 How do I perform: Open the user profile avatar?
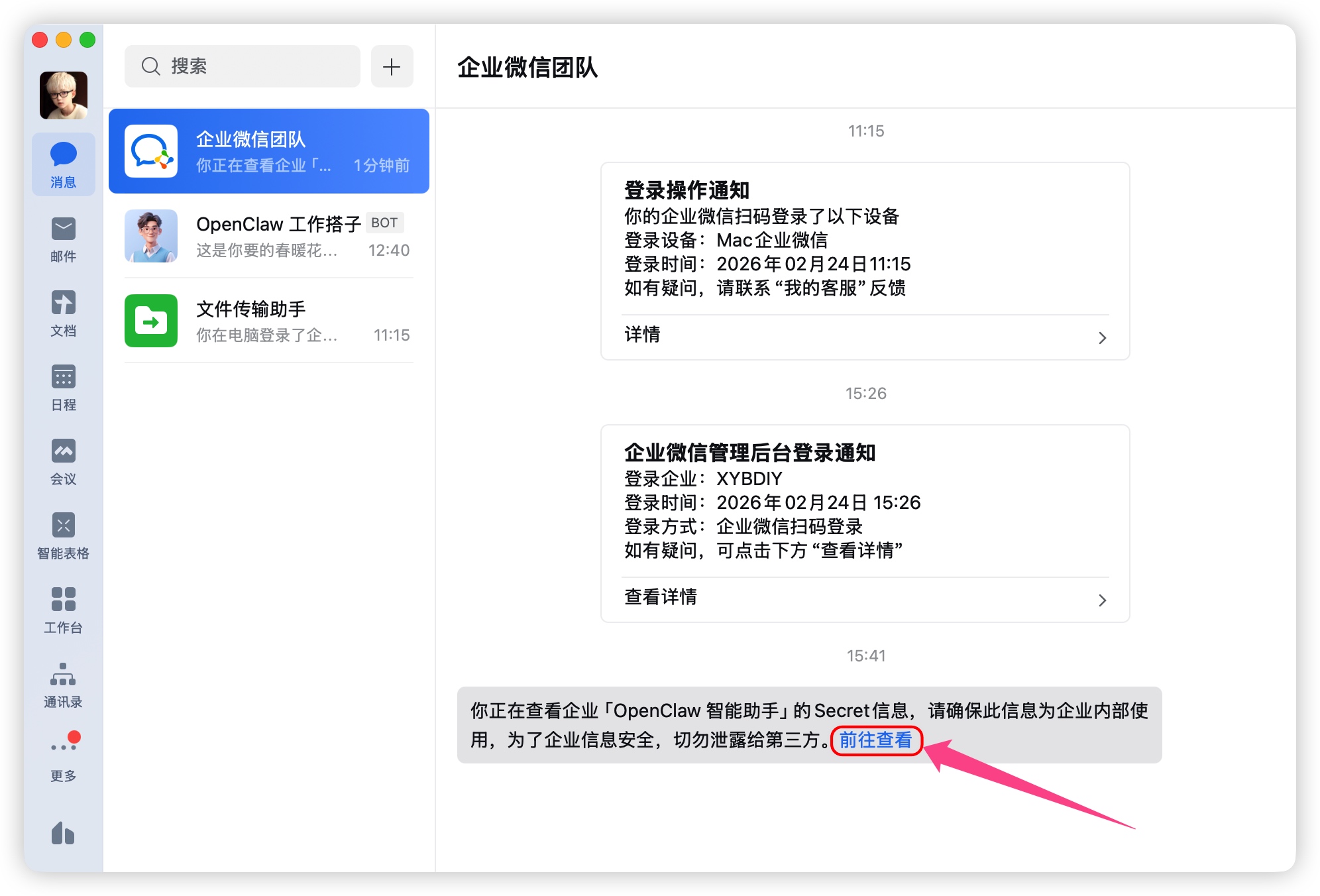click(x=64, y=95)
